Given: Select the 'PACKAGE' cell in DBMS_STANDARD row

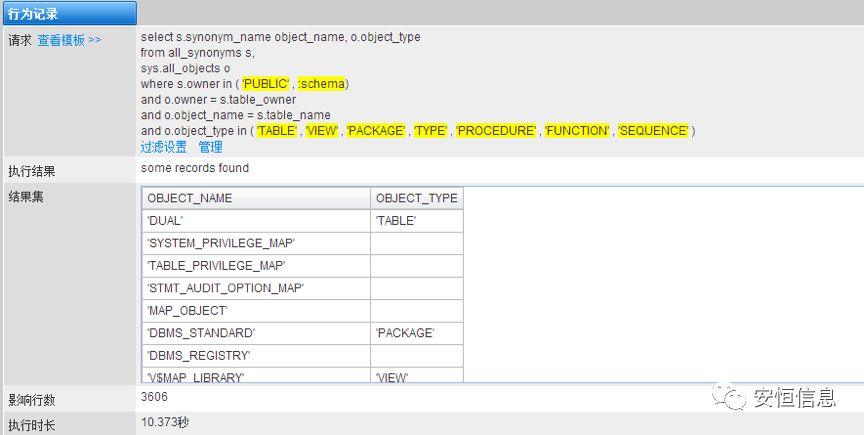Looking at the screenshot, I should (x=417, y=334).
